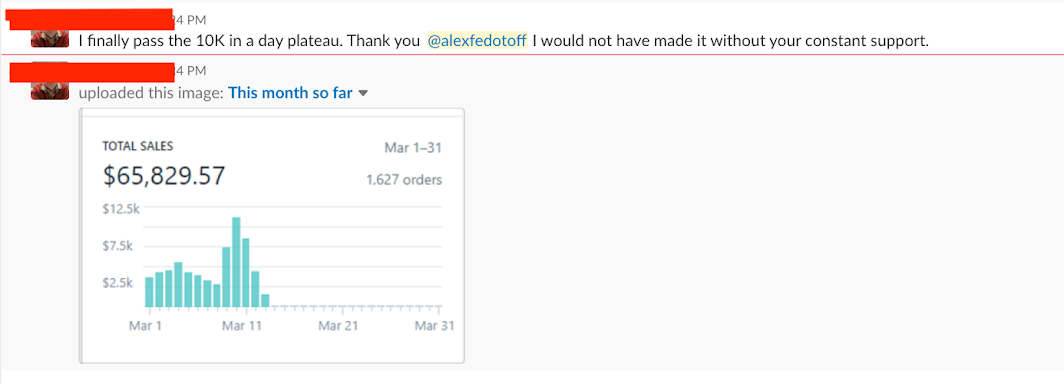Click the Mar 1 axis label
Viewport: 1064px width, 384px height.
(145, 326)
